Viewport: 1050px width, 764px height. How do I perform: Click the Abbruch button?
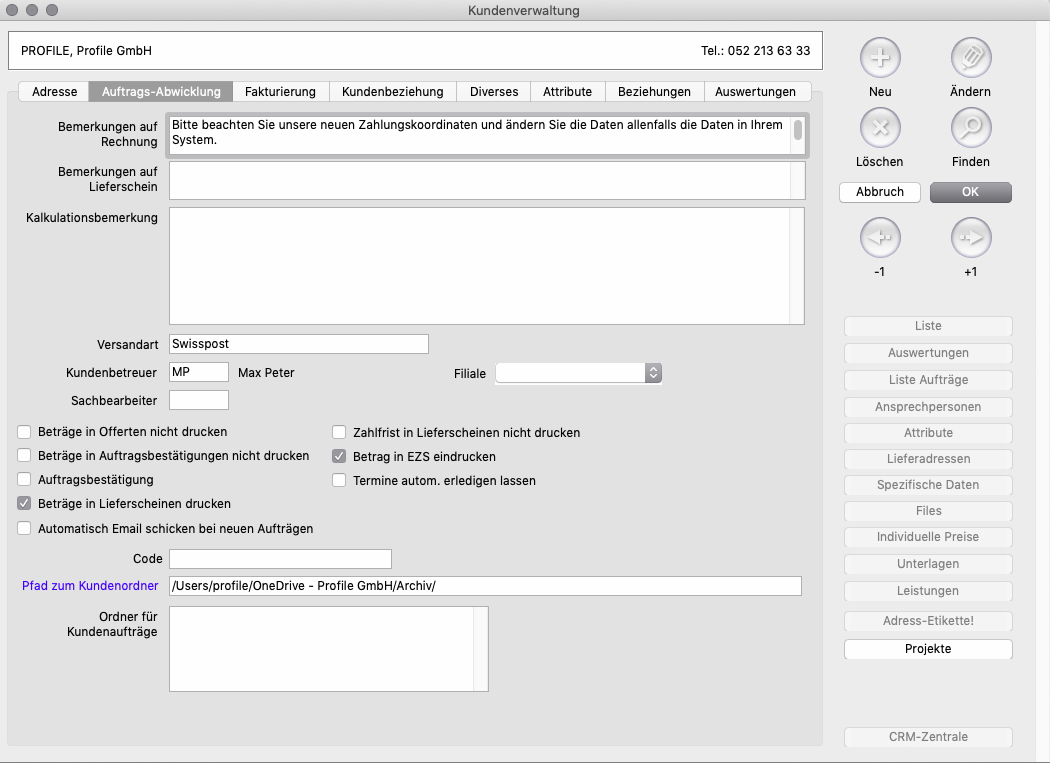click(880, 192)
